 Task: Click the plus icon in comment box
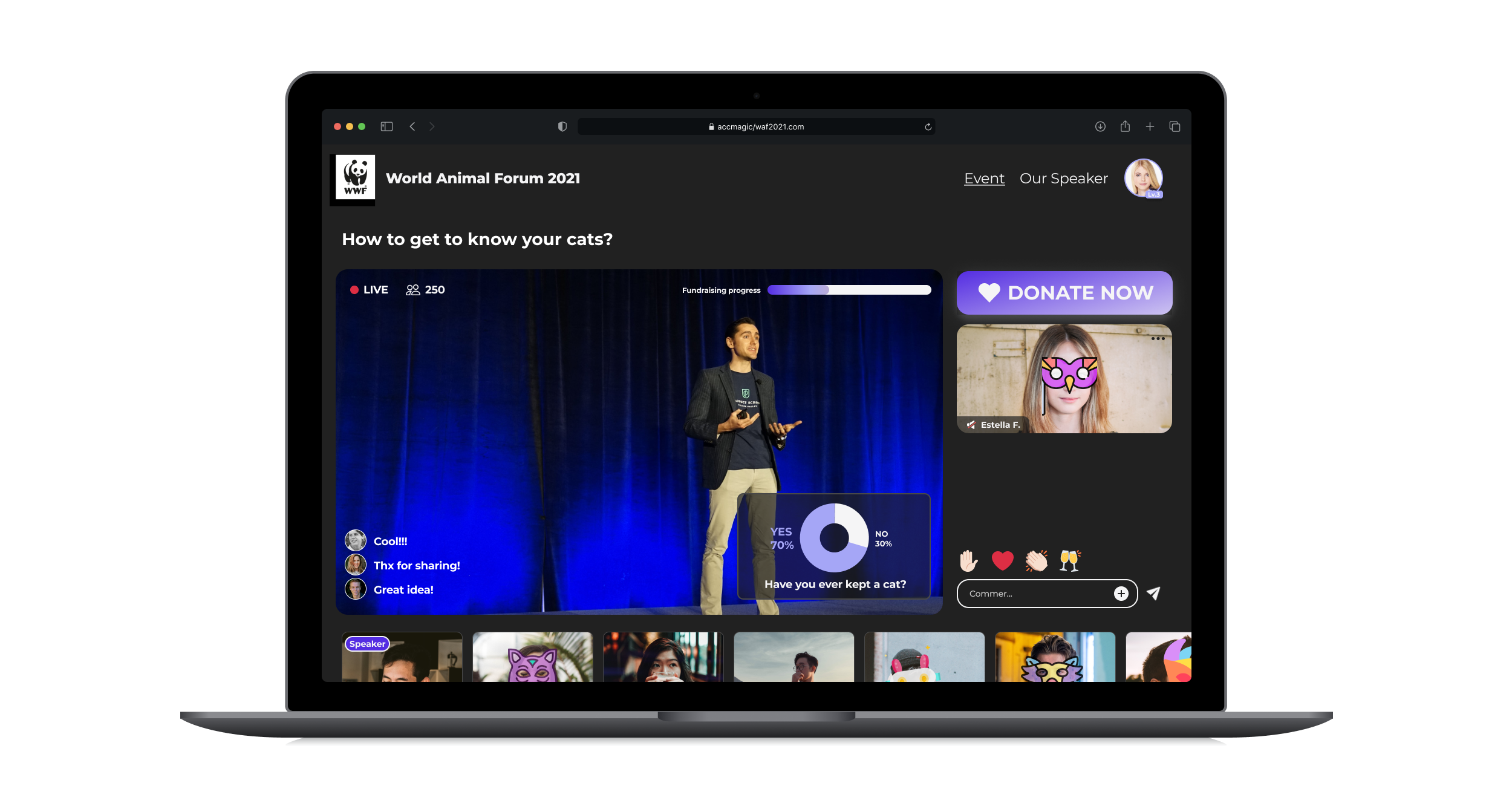(x=1121, y=594)
